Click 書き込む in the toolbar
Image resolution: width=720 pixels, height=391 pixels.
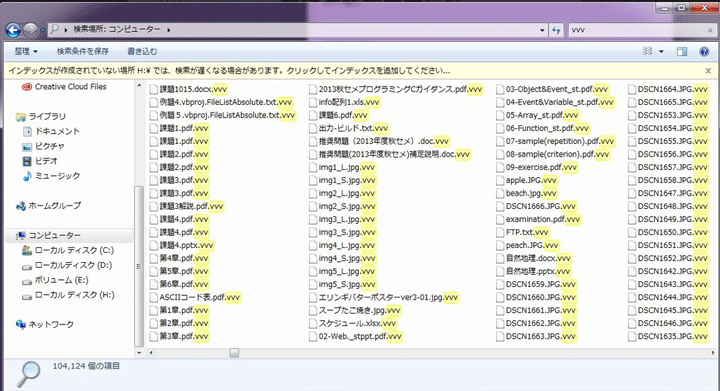(x=142, y=51)
